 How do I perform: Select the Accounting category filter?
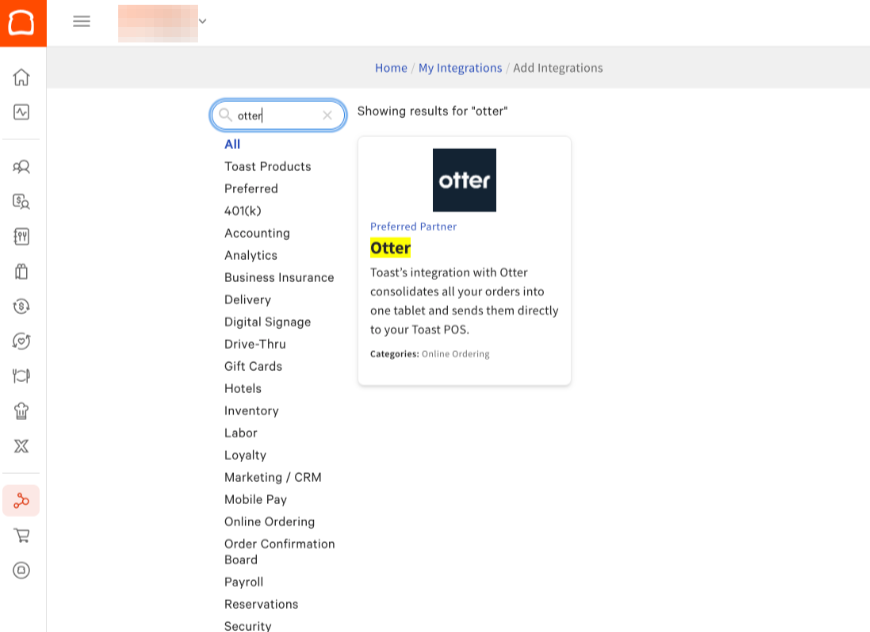pos(258,233)
